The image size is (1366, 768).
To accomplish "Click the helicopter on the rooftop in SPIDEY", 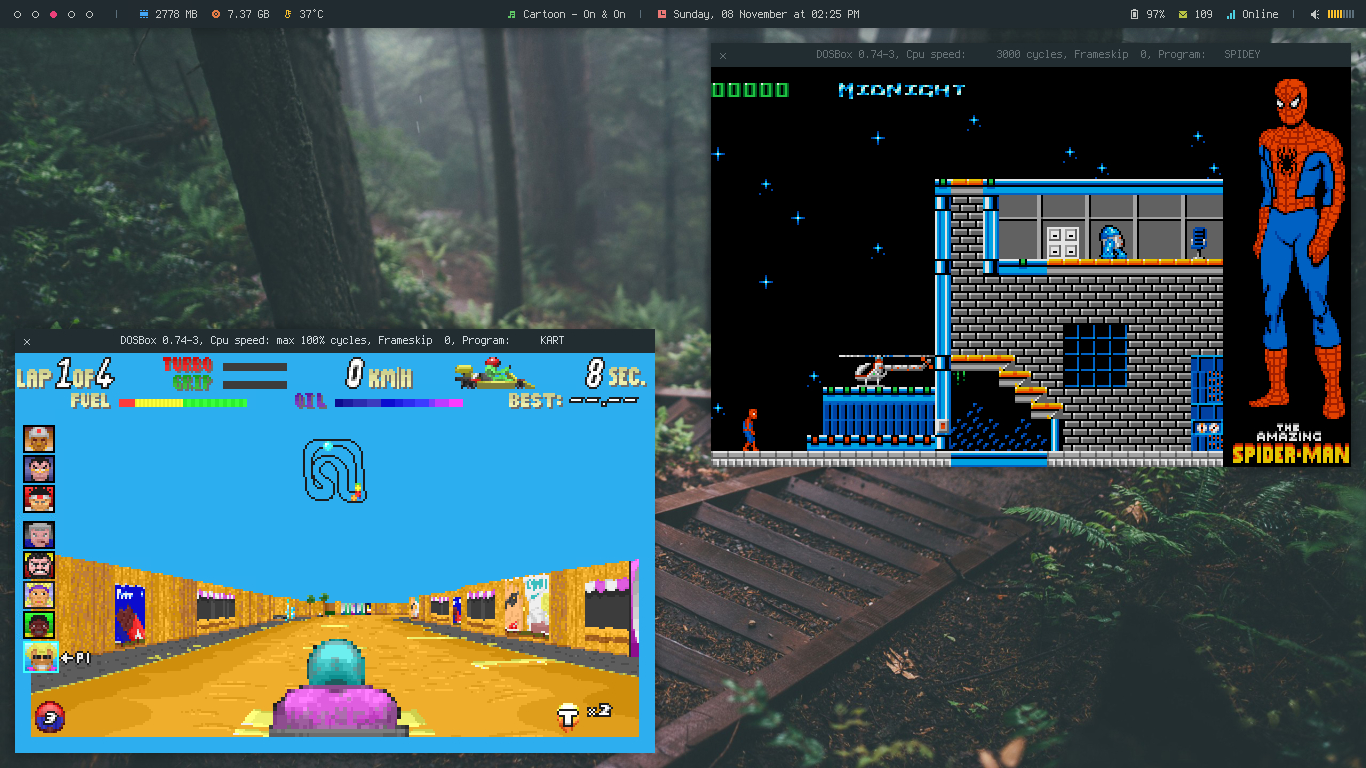I will click(x=886, y=368).
